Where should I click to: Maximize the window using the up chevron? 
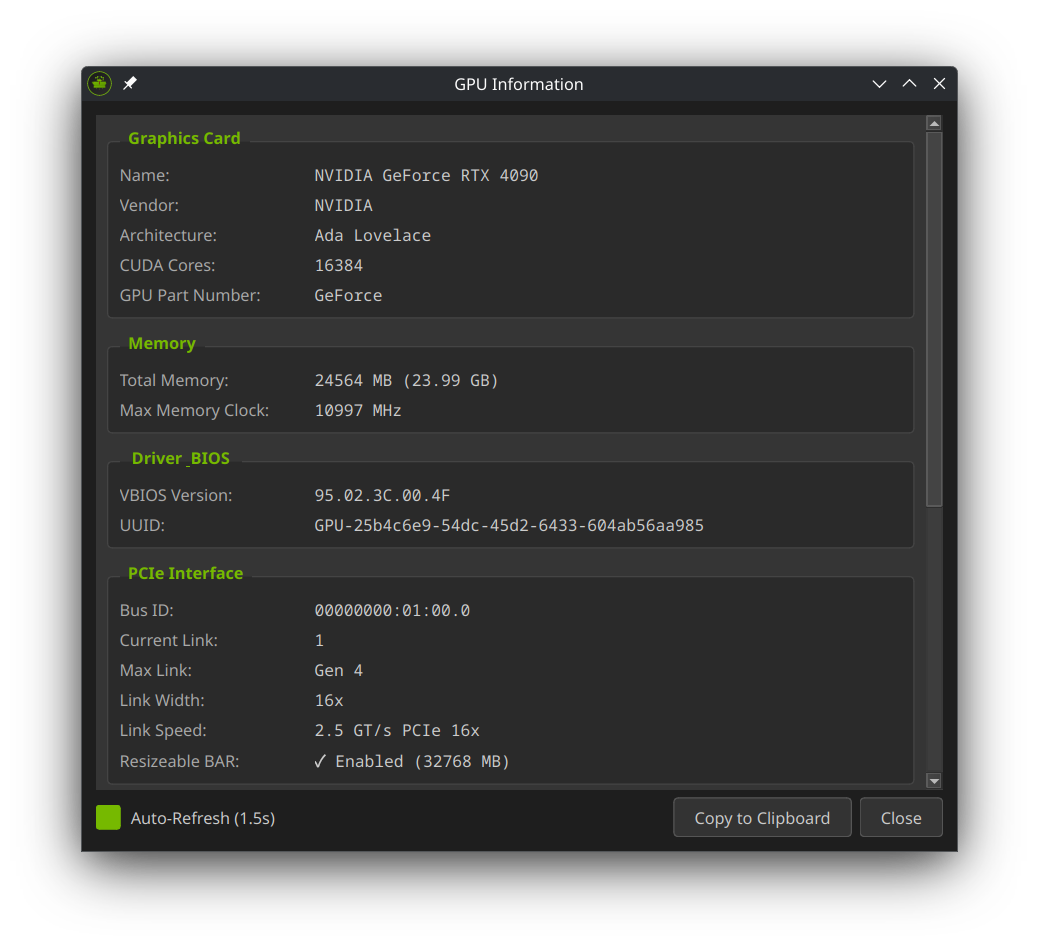(909, 84)
